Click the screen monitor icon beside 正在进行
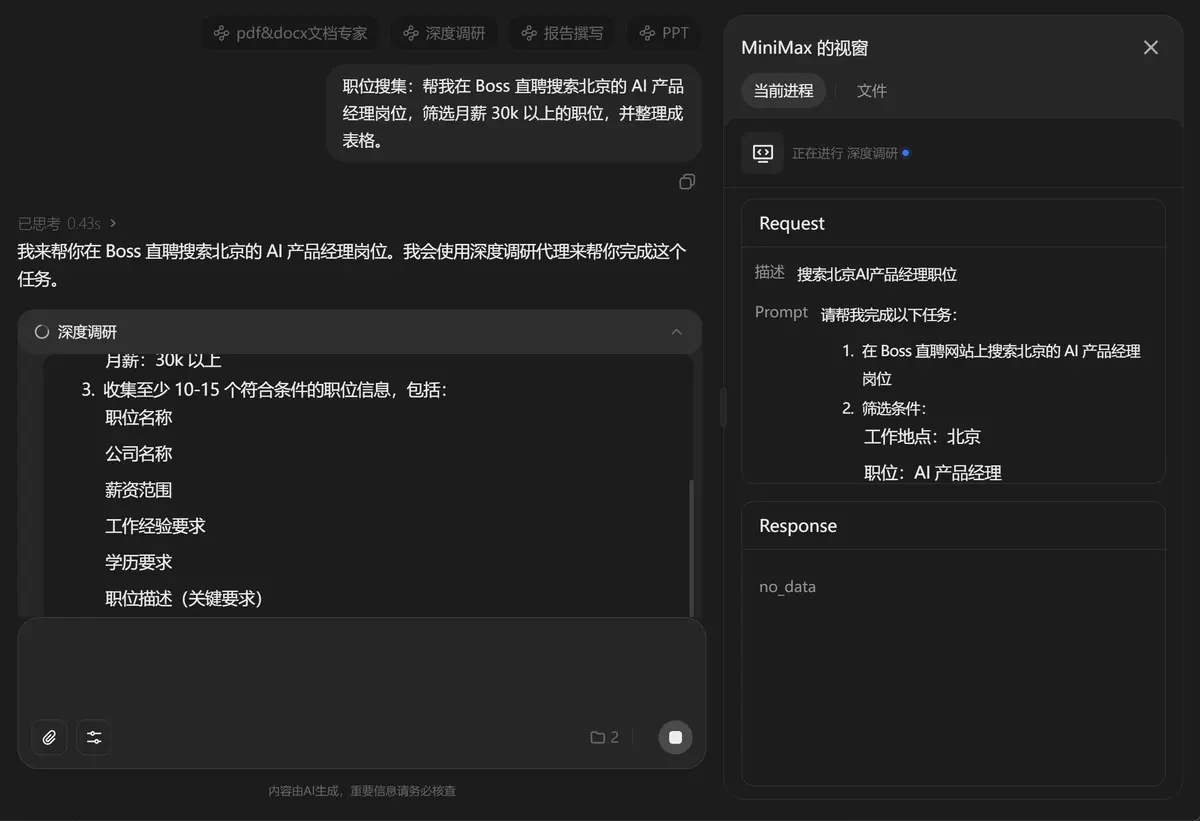Image resolution: width=1200 pixels, height=821 pixels. coord(762,153)
